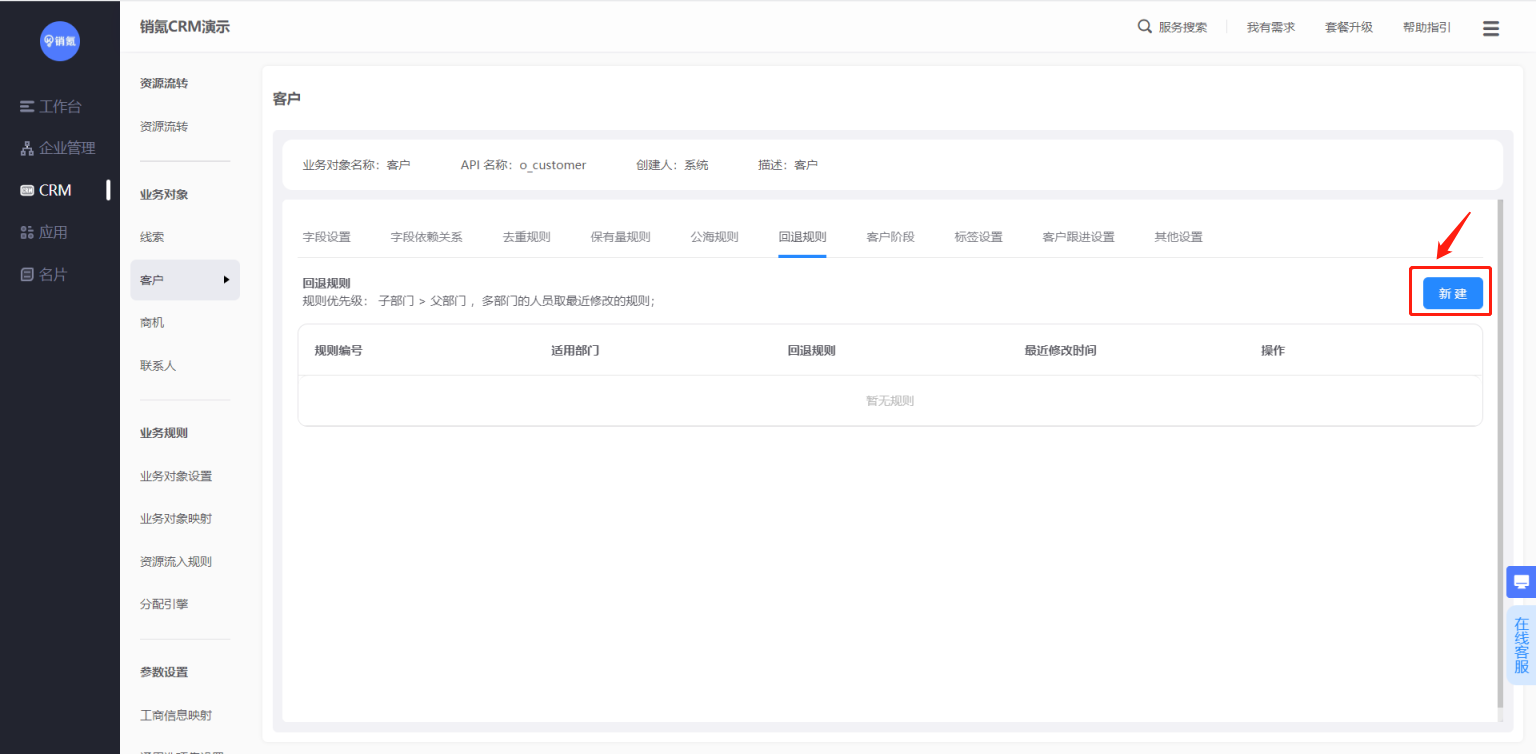Open 企业管理 in the sidebar
1536x754 pixels.
(58, 148)
